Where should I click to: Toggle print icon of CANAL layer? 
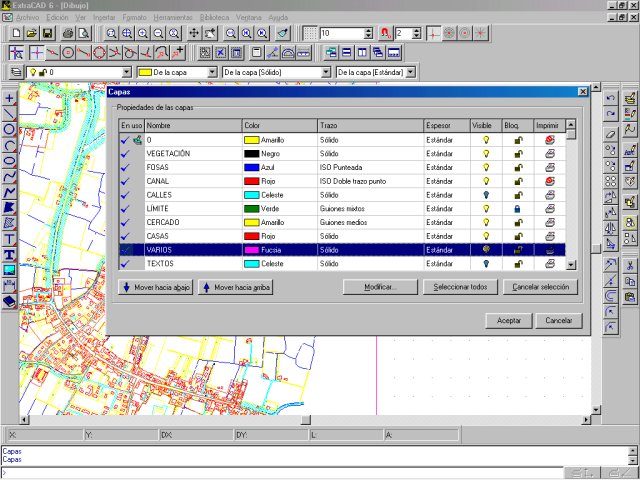[550, 181]
